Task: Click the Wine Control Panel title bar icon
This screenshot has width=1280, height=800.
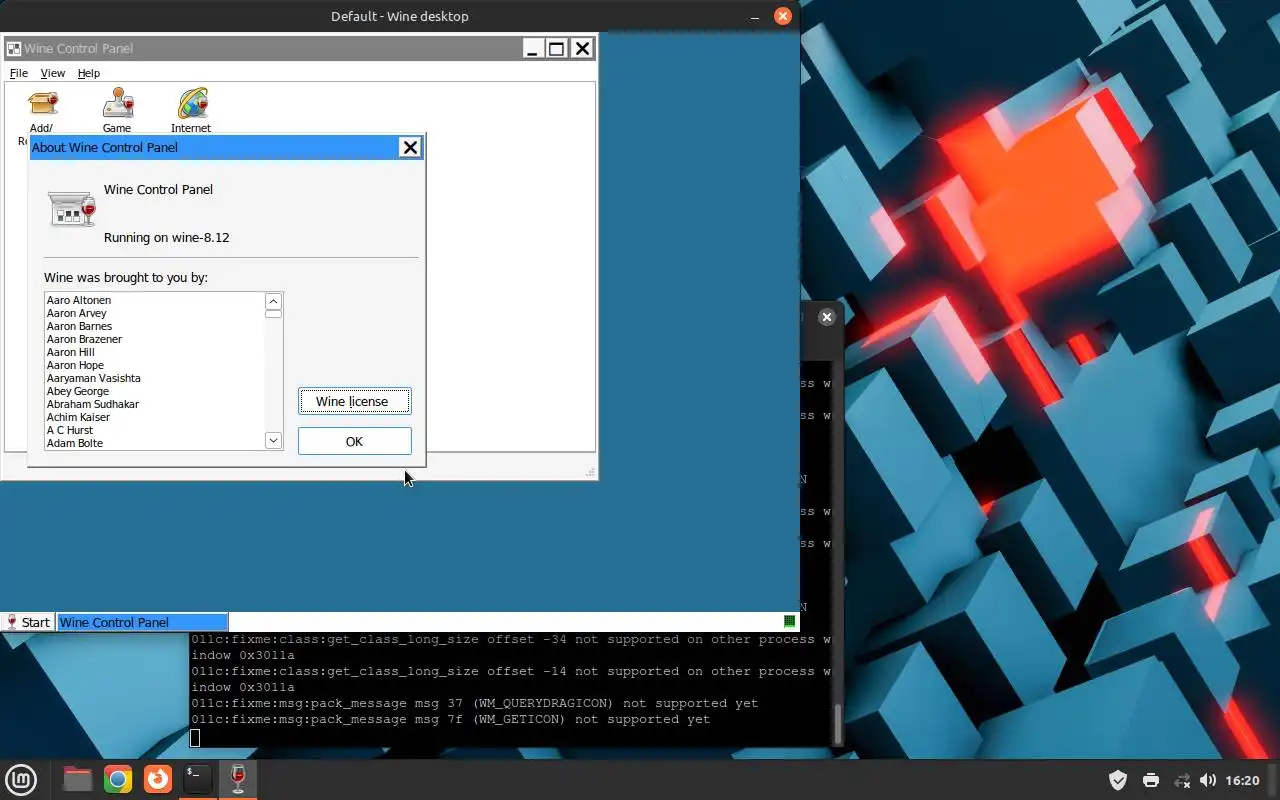Action: [x=14, y=48]
